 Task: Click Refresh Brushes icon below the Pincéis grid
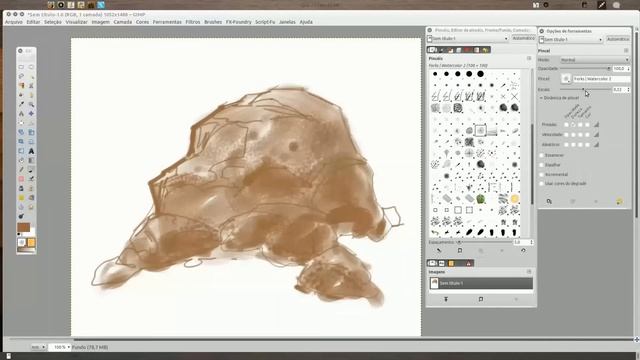pyautogui.click(x=523, y=251)
